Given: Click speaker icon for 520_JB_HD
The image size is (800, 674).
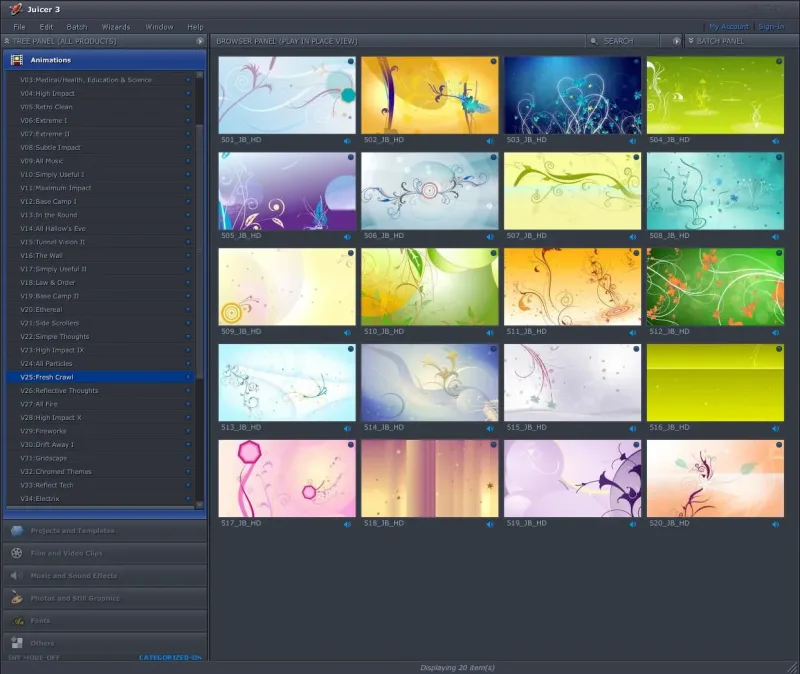Looking at the screenshot, I should pos(776,525).
